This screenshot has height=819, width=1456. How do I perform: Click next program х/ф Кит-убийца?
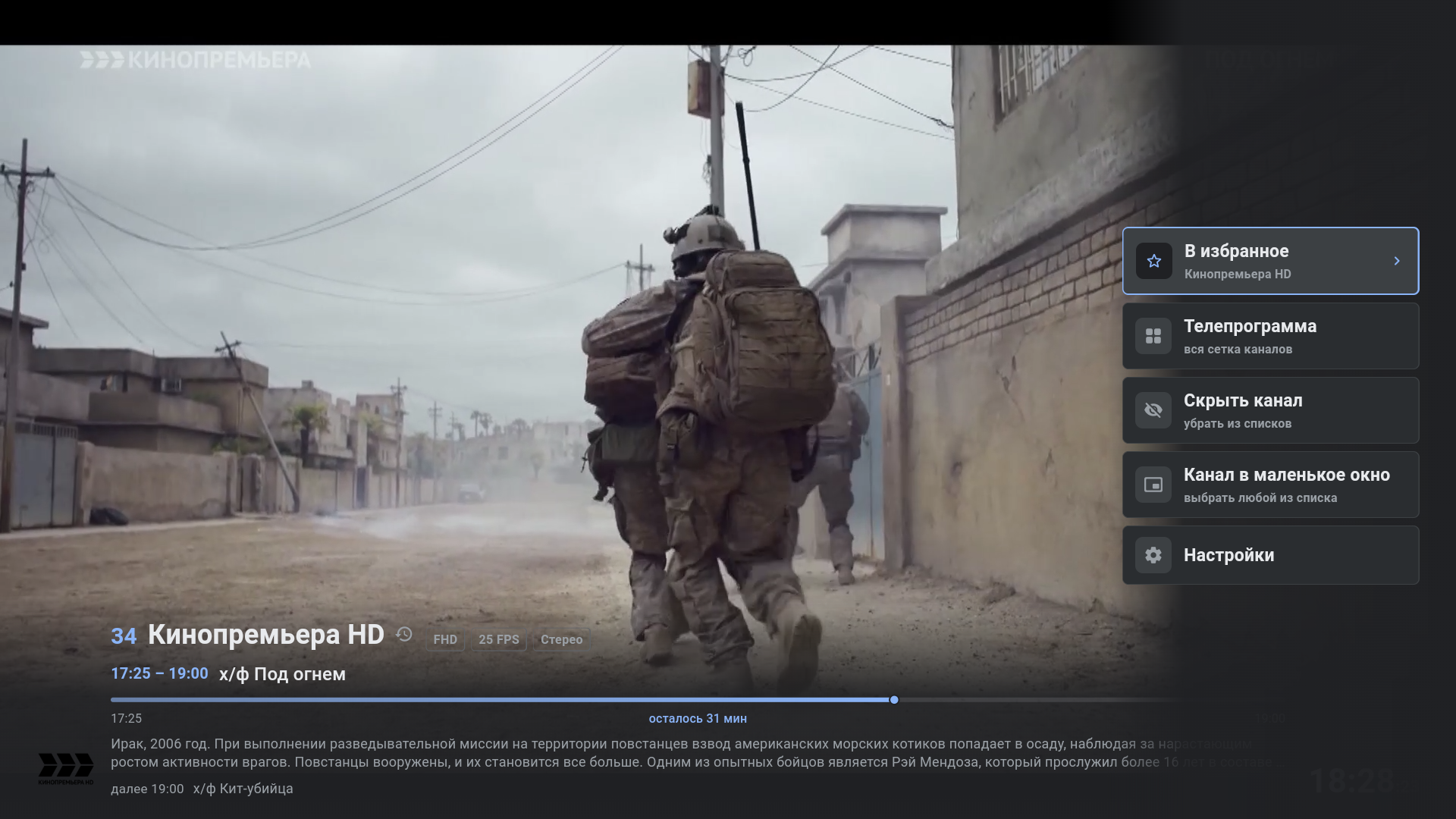(243, 789)
